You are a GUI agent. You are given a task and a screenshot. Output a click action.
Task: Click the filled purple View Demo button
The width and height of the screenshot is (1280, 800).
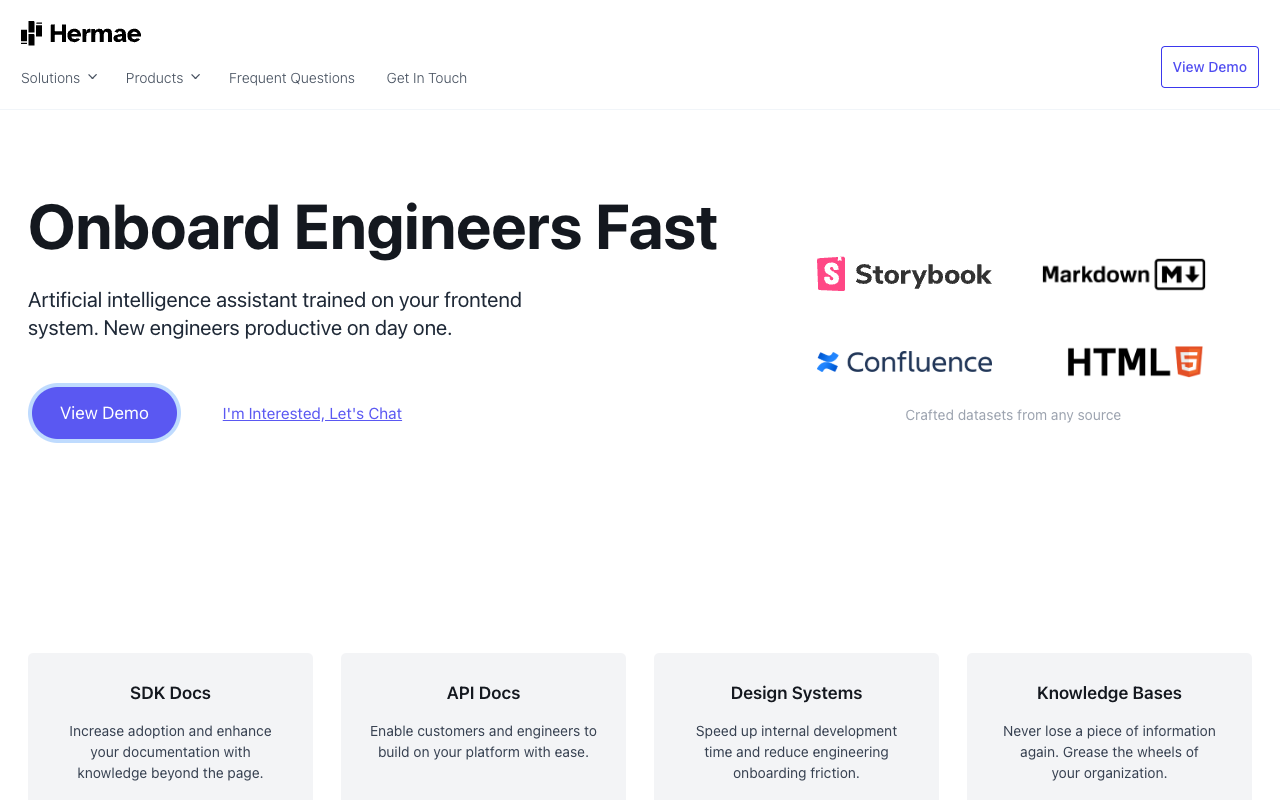pyautogui.click(x=104, y=413)
